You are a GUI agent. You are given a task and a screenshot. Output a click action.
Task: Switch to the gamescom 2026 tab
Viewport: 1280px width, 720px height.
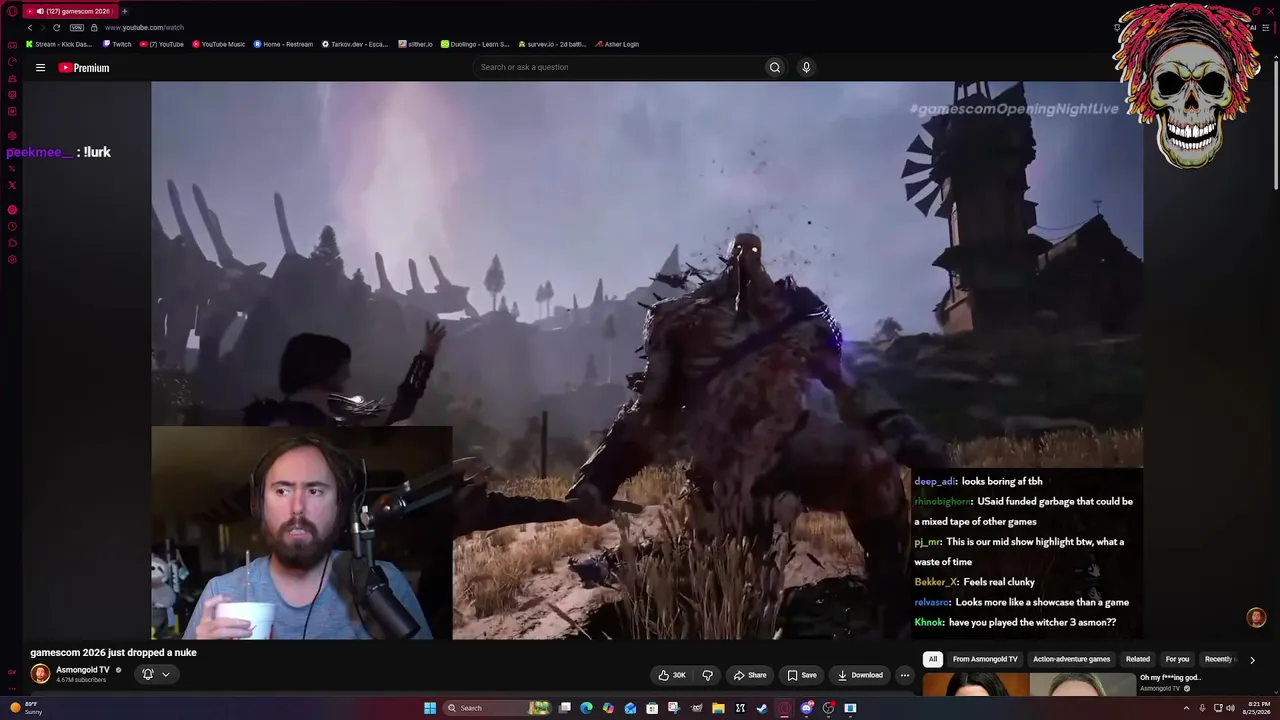[71, 11]
